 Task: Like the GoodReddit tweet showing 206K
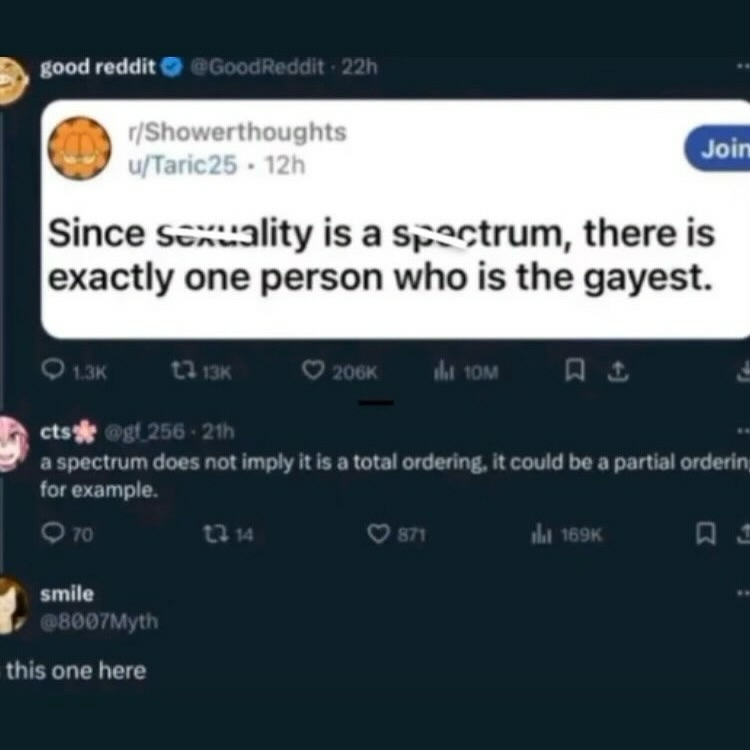coord(313,372)
